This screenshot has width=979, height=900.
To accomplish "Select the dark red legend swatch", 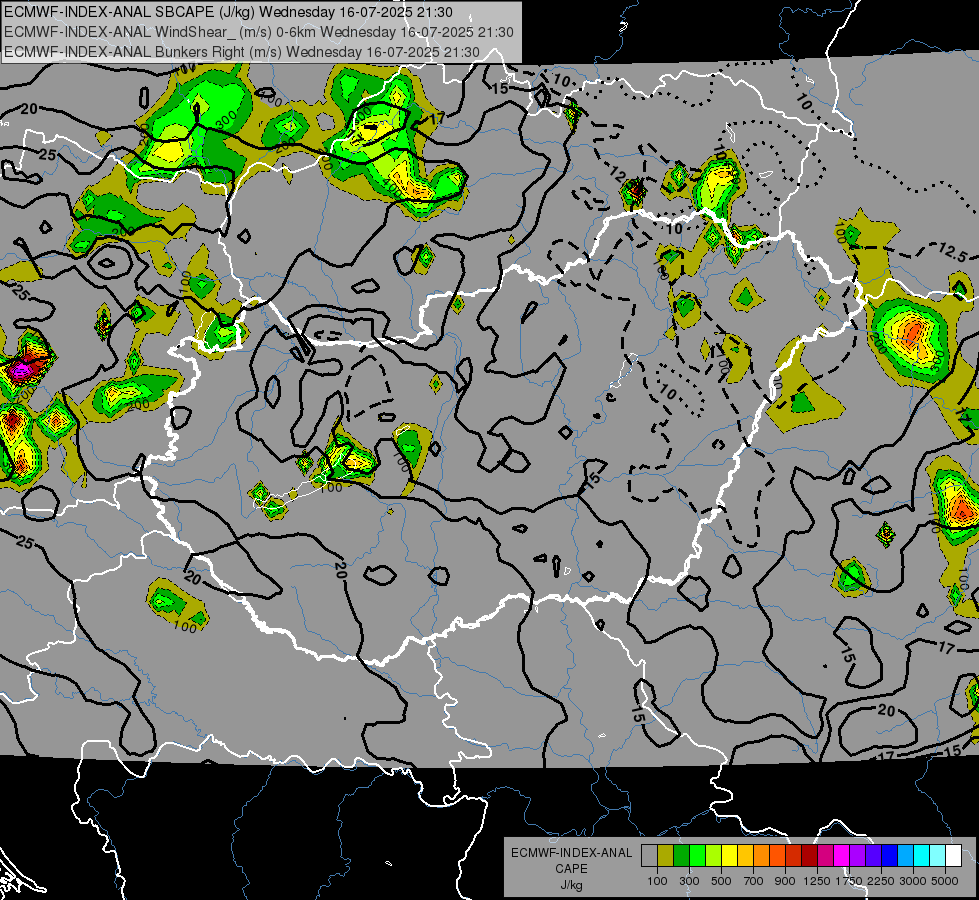I will [x=809, y=855].
